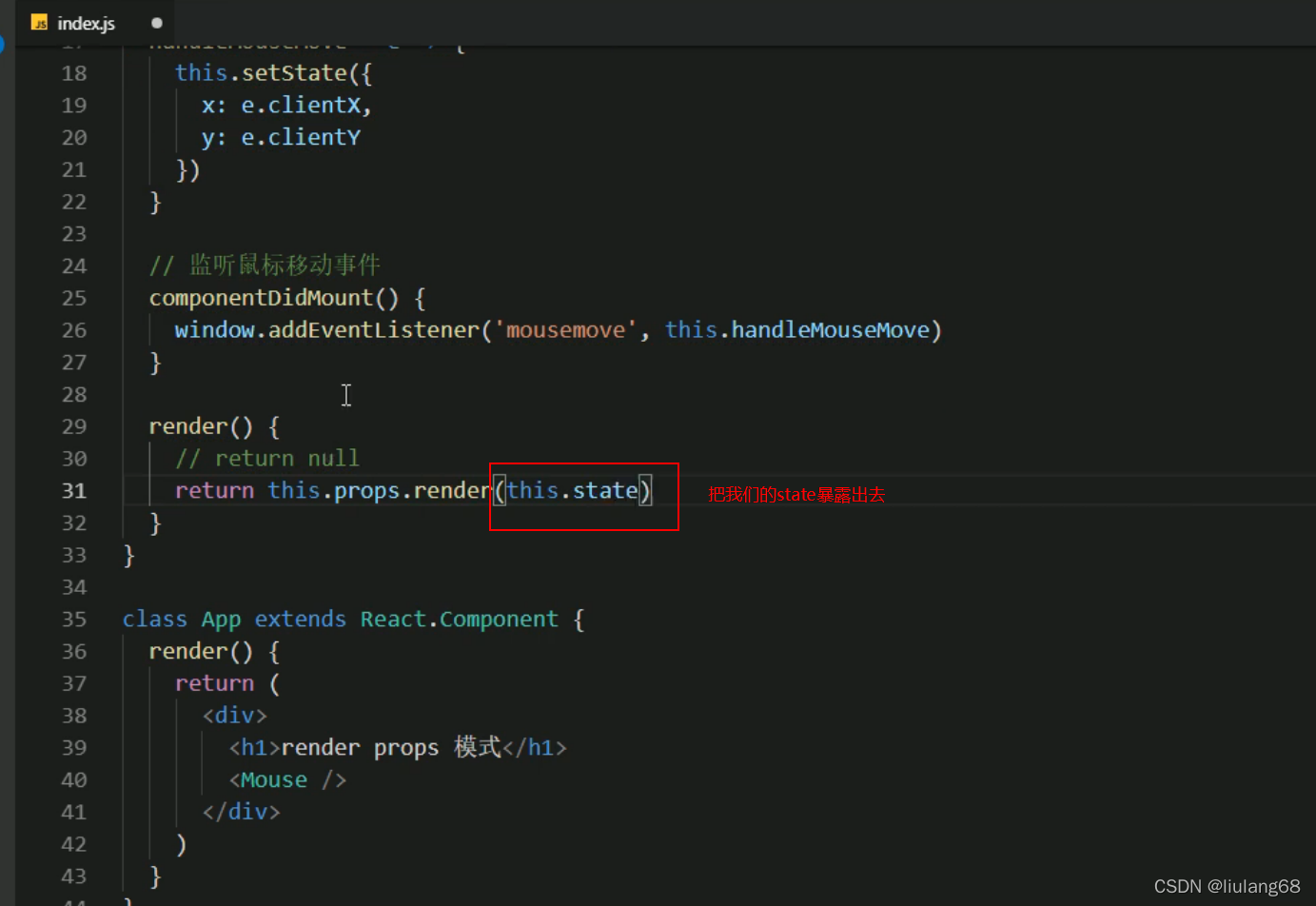Image resolution: width=1316 pixels, height=906 pixels.
Task: Click line number 25 in gutter
Action: (x=74, y=298)
